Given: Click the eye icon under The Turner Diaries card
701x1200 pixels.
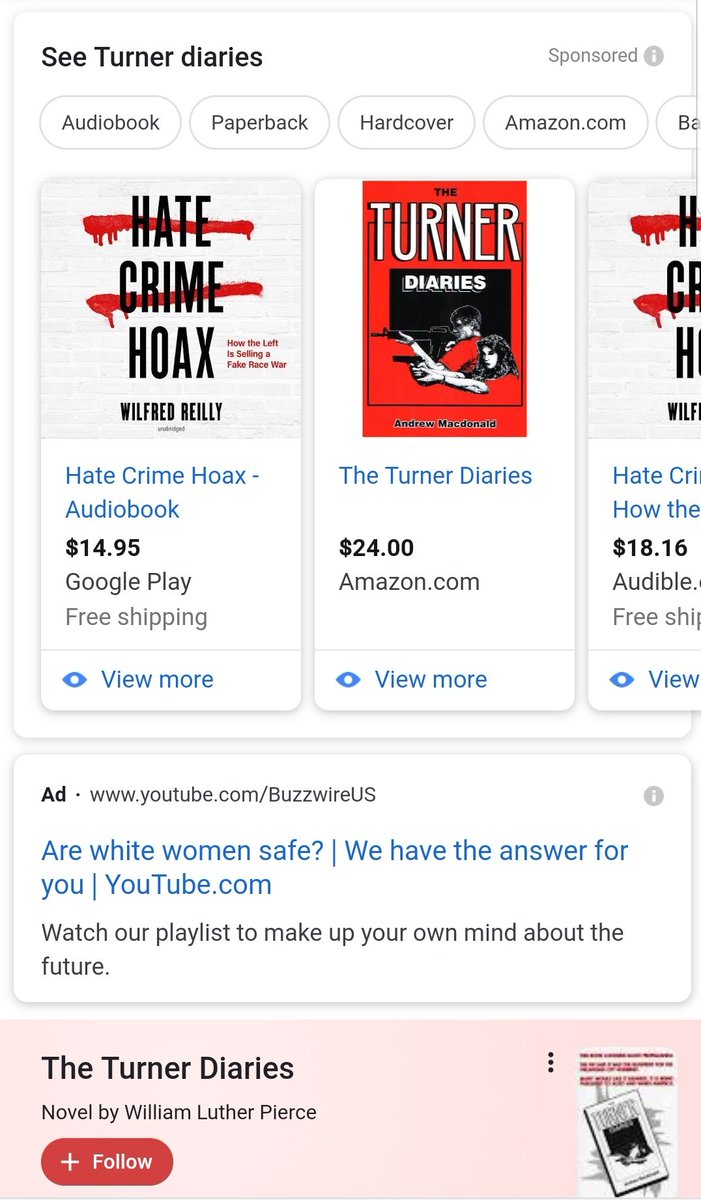Looking at the screenshot, I should tap(348, 680).
